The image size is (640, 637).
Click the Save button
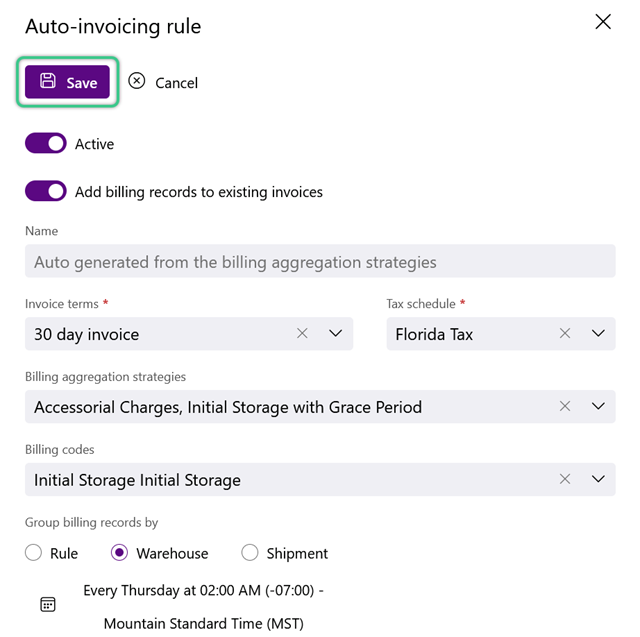(x=67, y=82)
